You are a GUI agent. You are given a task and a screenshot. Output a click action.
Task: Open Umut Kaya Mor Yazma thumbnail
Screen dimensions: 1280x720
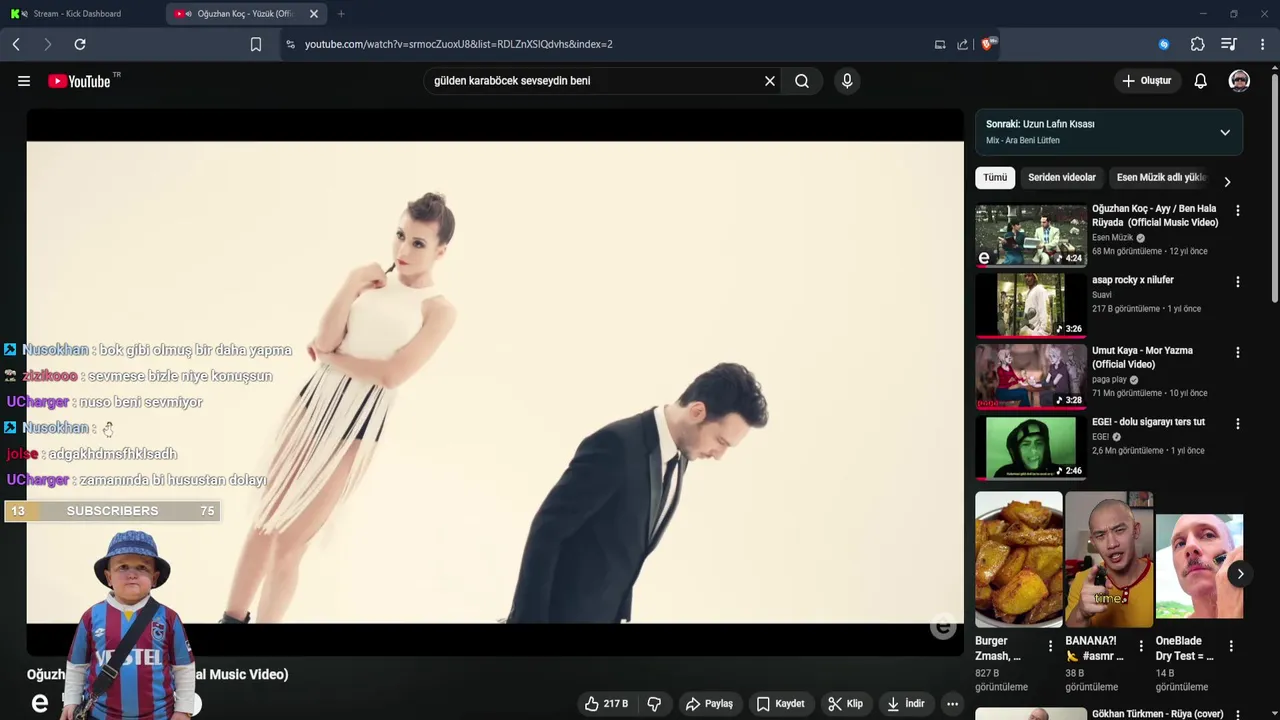pyautogui.click(x=1031, y=376)
